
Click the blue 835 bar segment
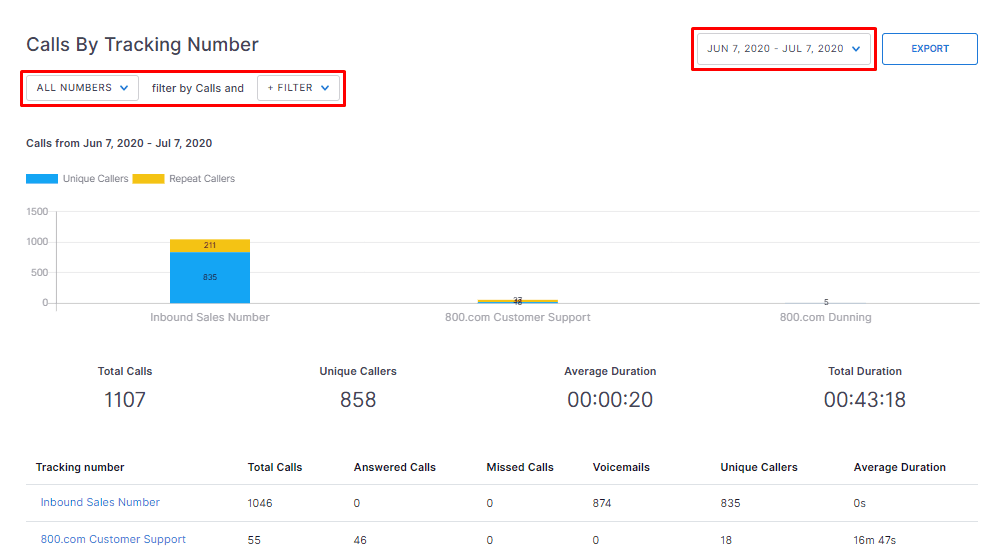coord(210,277)
